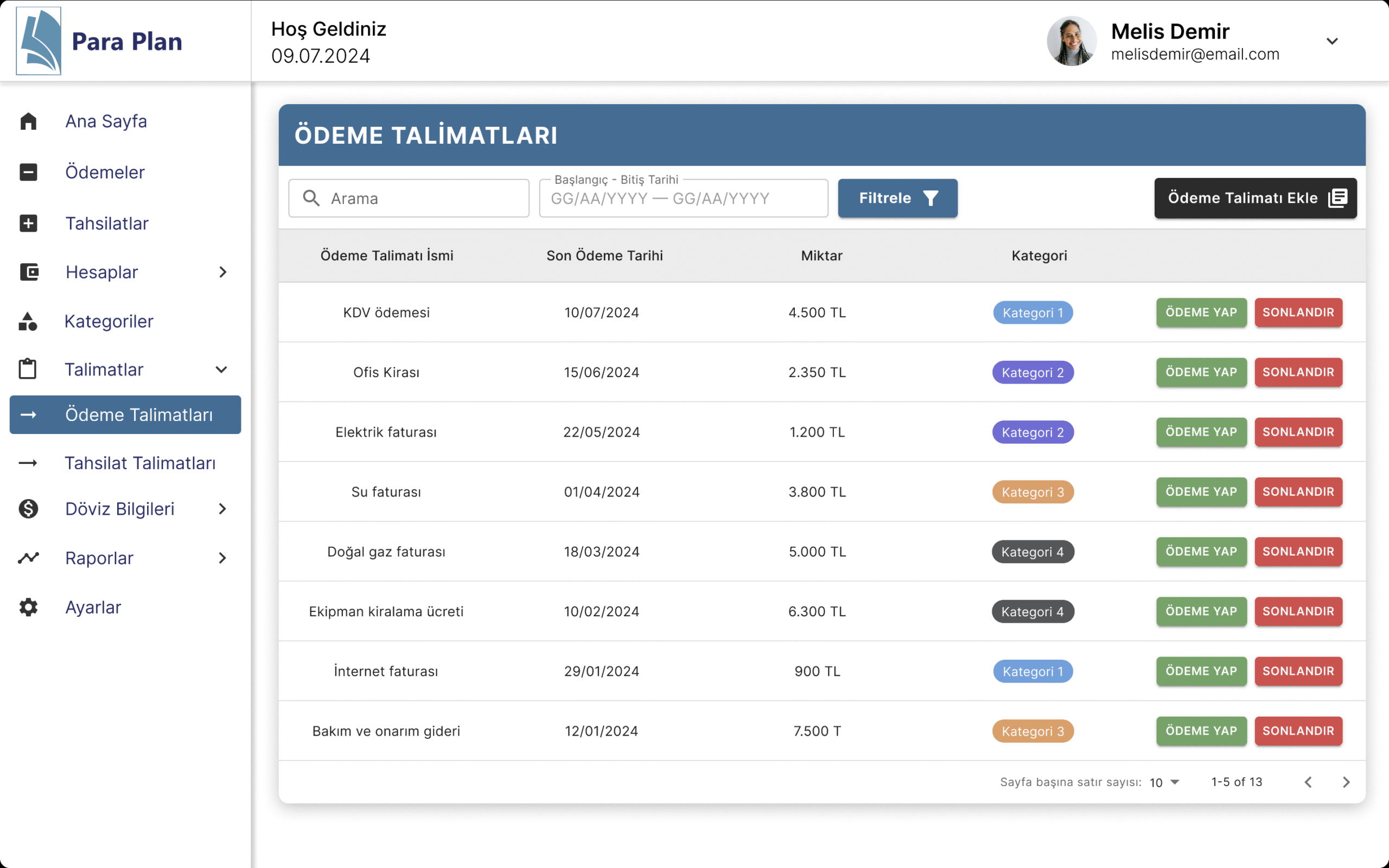The image size is (1389, 868).
Task: Click the Başlangıç - Bitiş Tarihi date field
Action: (x=683, y=199)
